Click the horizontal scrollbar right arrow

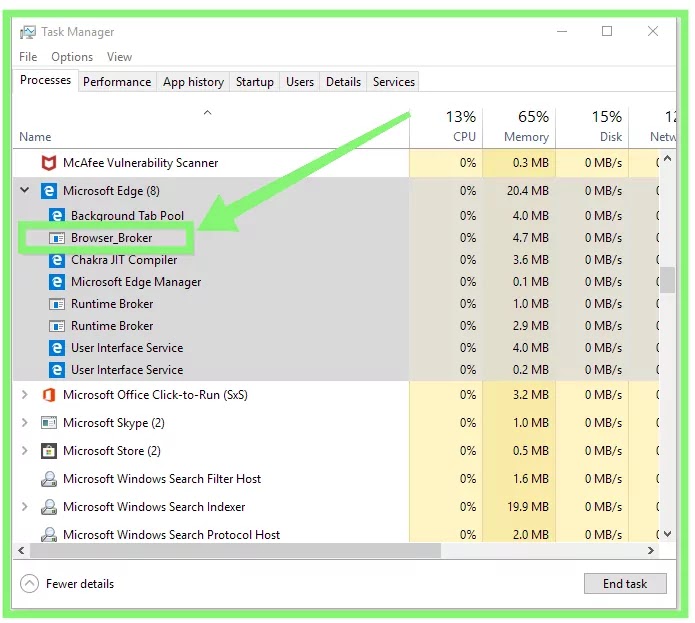651,550
